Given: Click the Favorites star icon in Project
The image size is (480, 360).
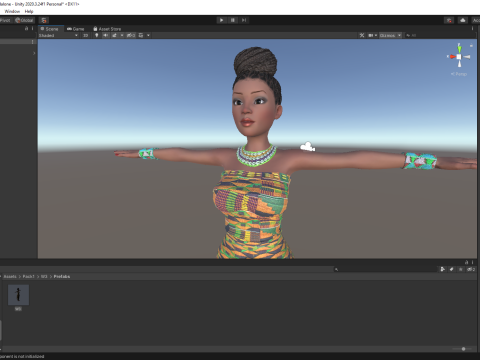Looking at the screenshot, I should [x=461, y=269].
